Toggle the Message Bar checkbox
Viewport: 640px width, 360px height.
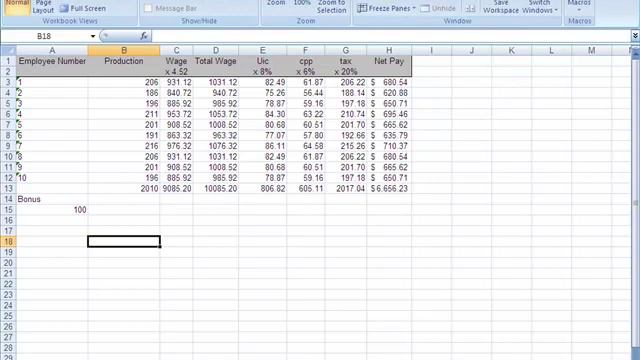(148, 8)
